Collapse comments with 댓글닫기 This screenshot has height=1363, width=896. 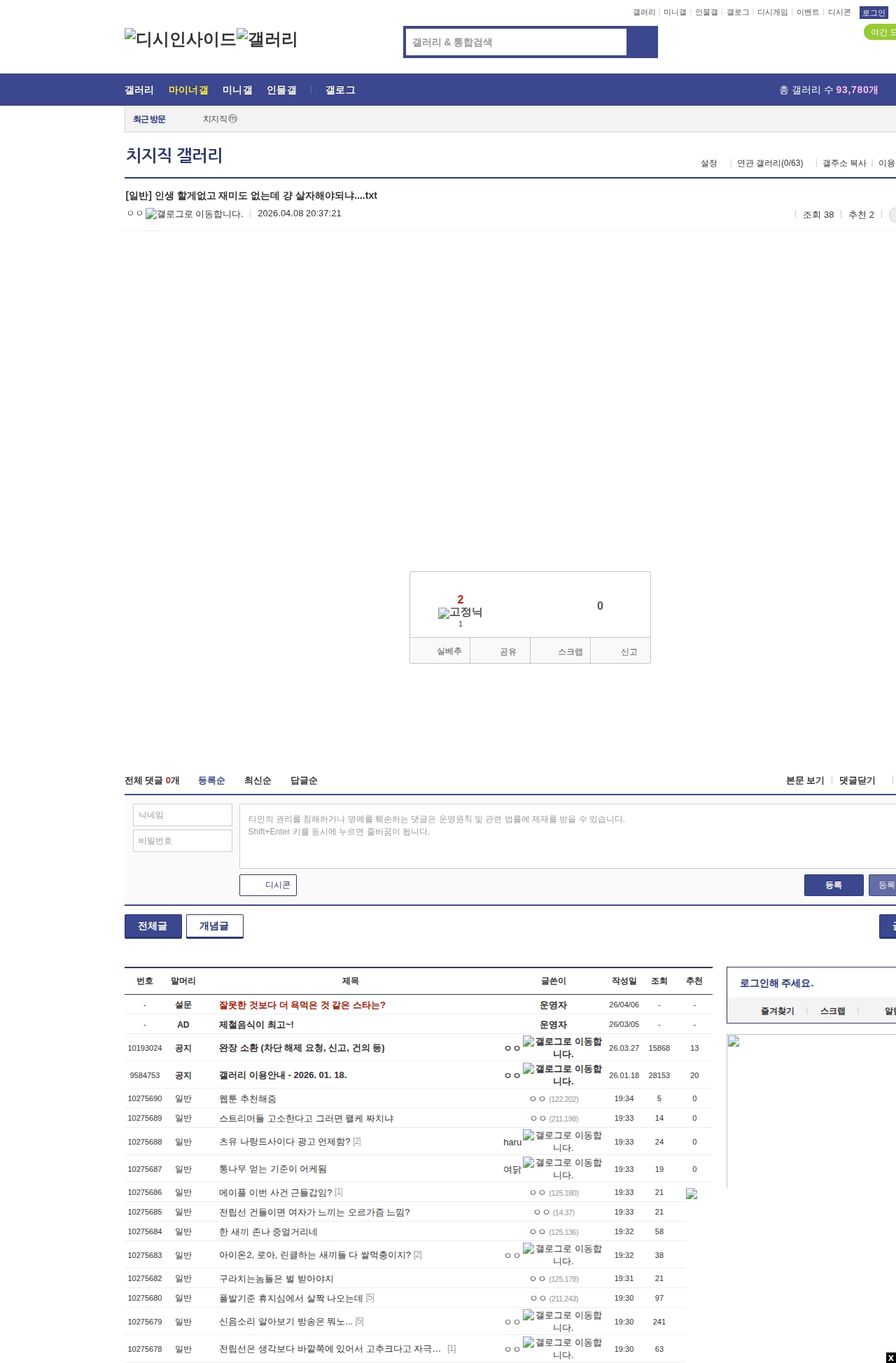(857, 781)
